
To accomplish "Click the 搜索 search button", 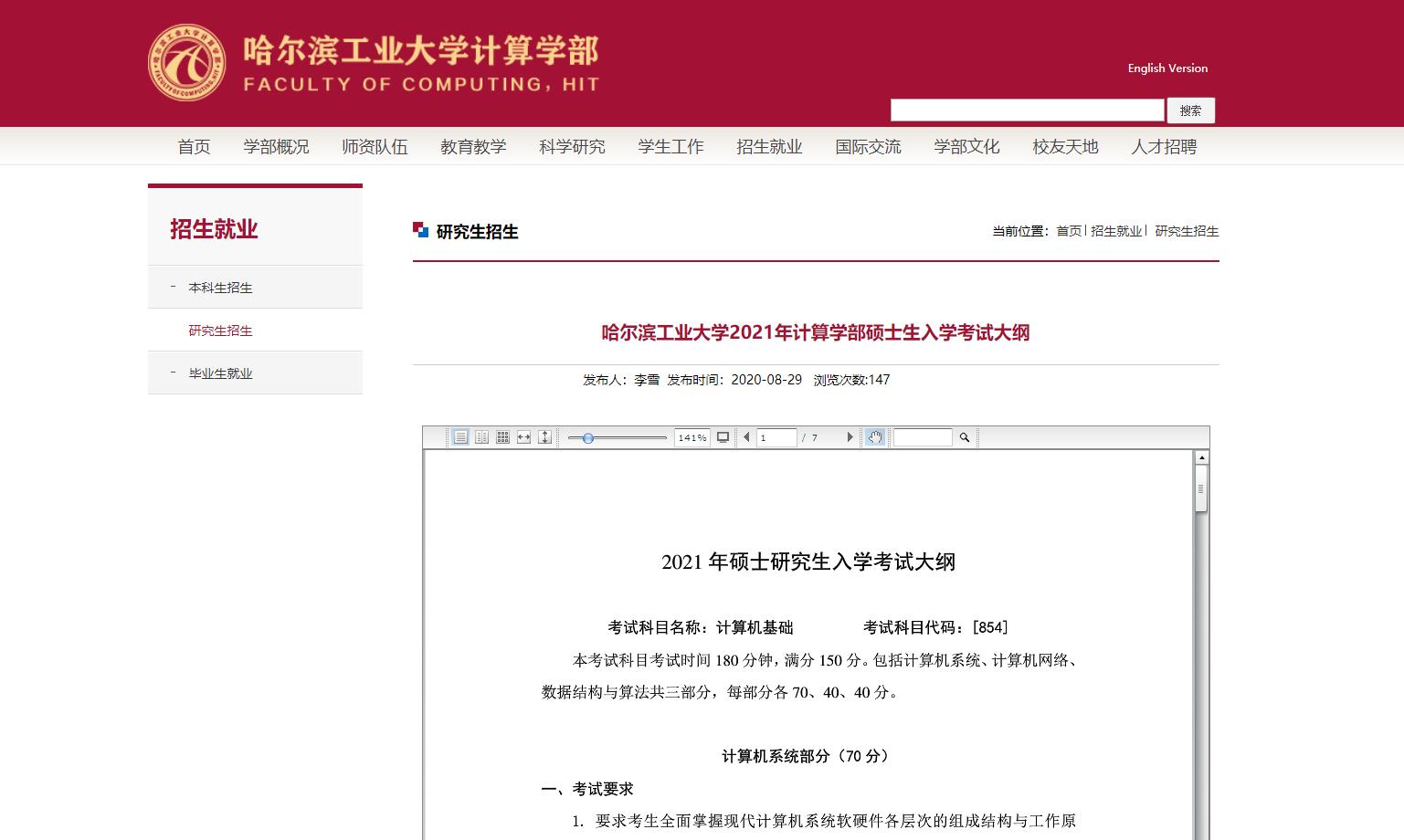I will click(x=1190, y=110).
